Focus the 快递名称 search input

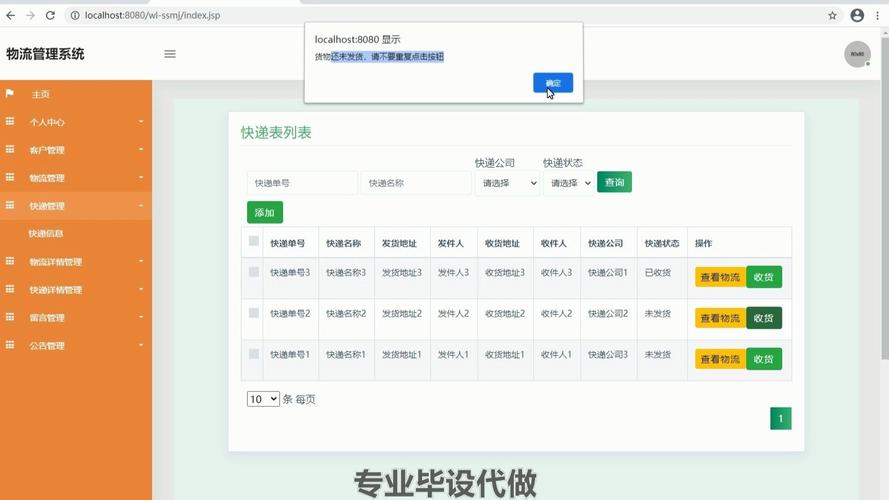[x=416, y=183]
